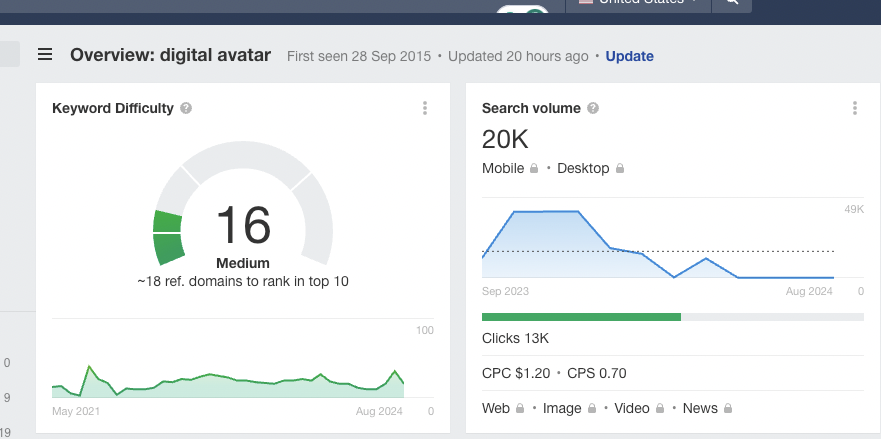Click the Medium difficulty label
Viewport: 881px width, 439px height.
(243, 263)
